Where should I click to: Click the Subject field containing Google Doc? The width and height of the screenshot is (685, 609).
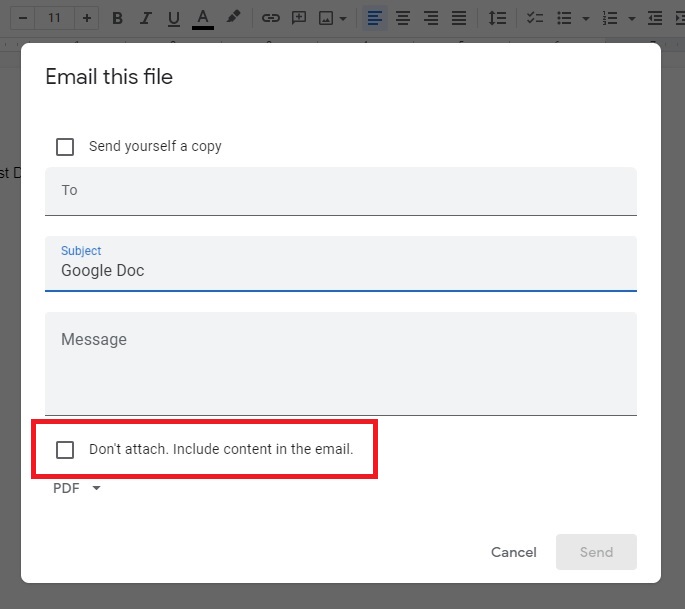pyautogui.click(x=341, y=263)
